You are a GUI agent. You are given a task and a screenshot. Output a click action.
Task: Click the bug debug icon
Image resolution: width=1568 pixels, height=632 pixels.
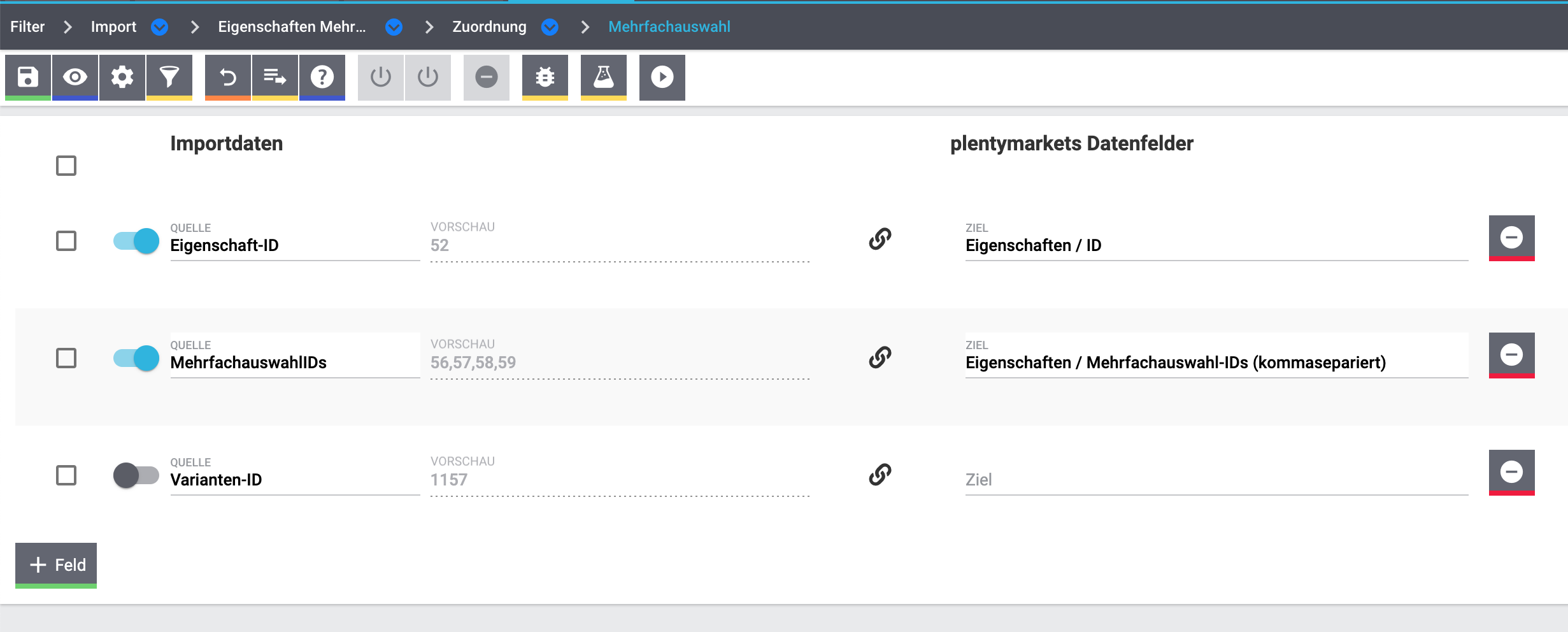(x=545, y=77)
